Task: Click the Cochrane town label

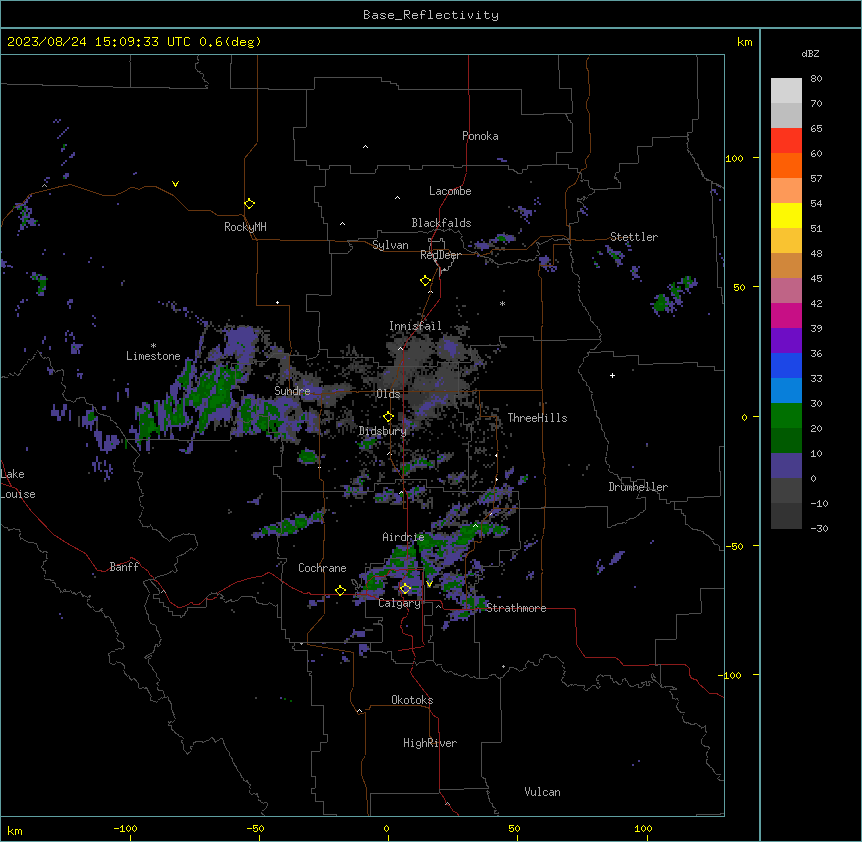Action: pyautogui.click(x=322, y=568)
